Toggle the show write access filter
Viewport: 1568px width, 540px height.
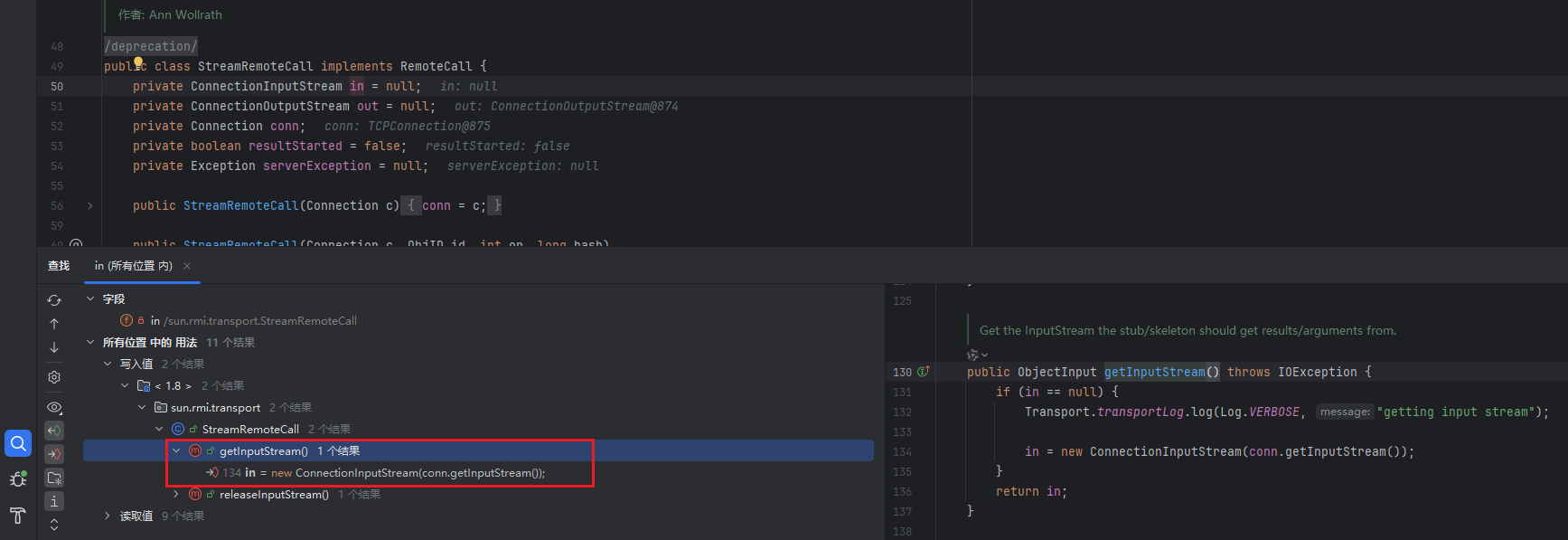[x=54, y=454]
